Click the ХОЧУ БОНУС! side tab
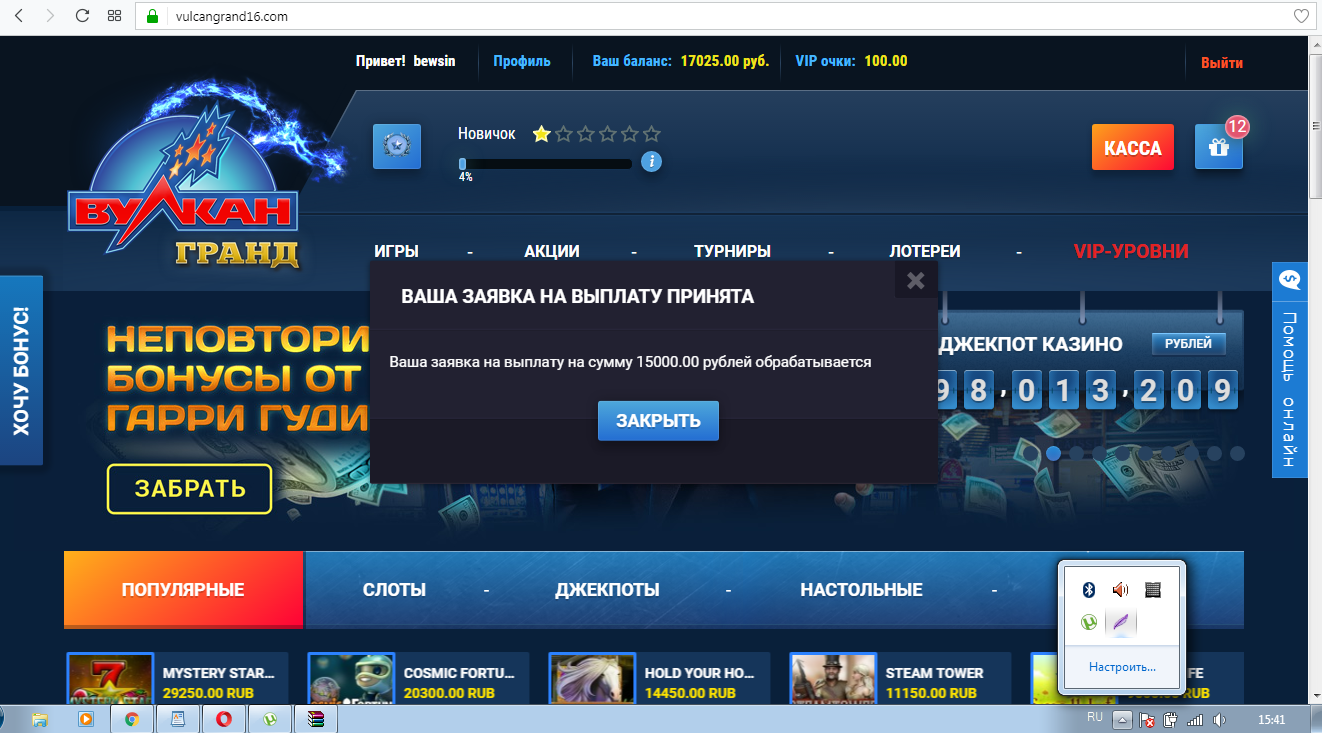The width and height of the screenshot is (1322, 733). tap(21, 370)
